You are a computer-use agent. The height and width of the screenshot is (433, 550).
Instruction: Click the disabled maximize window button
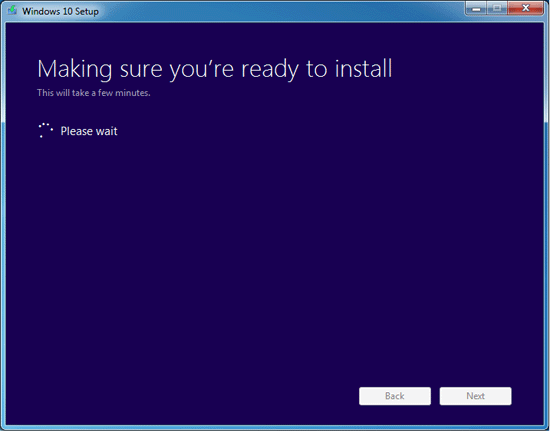(497, 8)
